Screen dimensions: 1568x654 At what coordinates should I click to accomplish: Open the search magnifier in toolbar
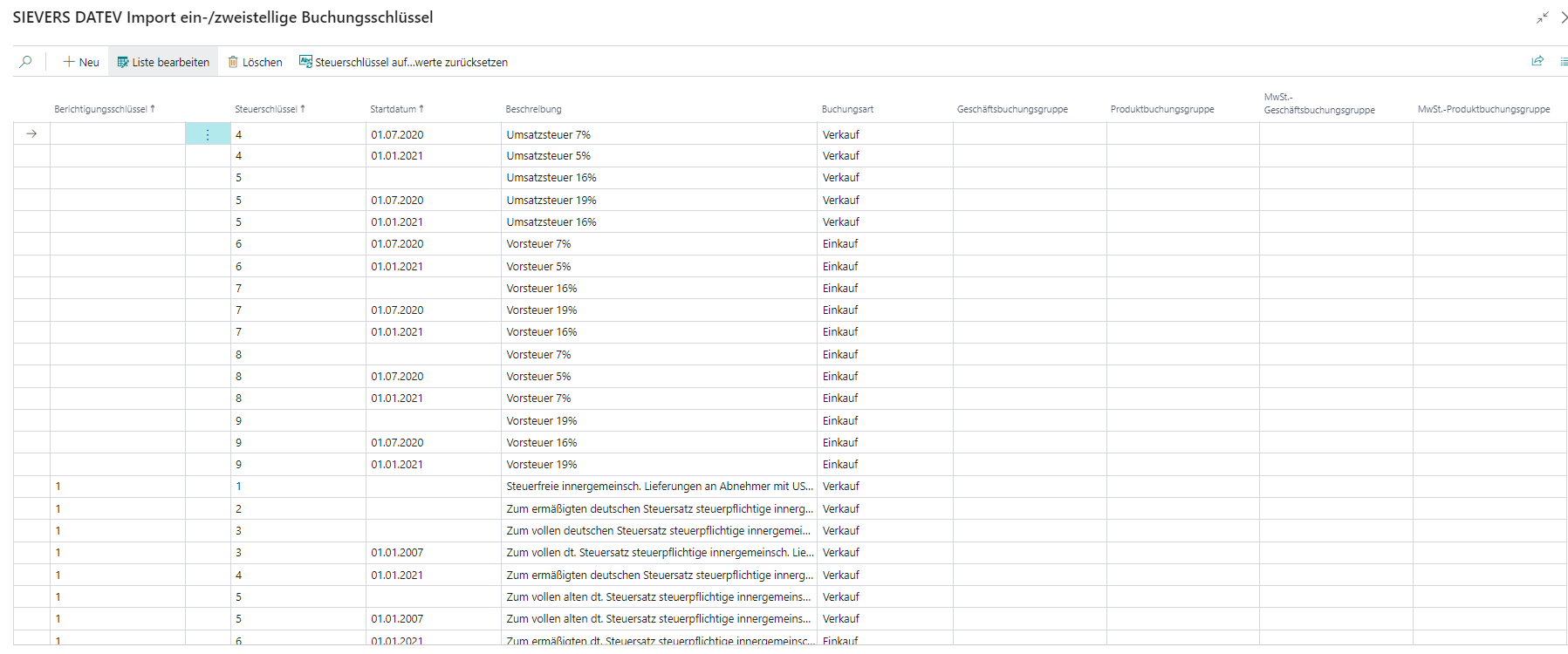pyautogui.click(x=26, y=62)
